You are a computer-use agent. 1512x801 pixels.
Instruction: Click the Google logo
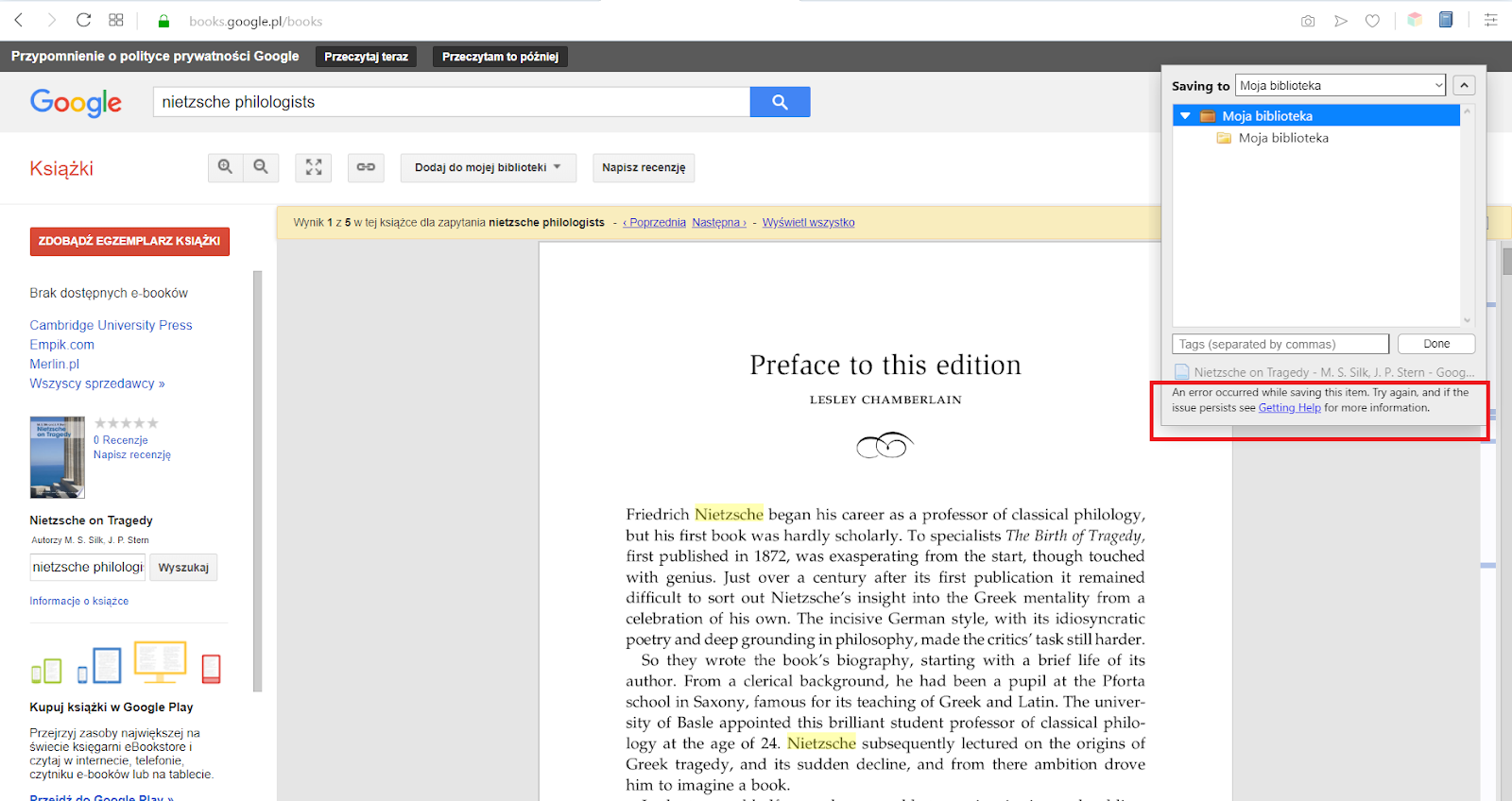(76, 102)
